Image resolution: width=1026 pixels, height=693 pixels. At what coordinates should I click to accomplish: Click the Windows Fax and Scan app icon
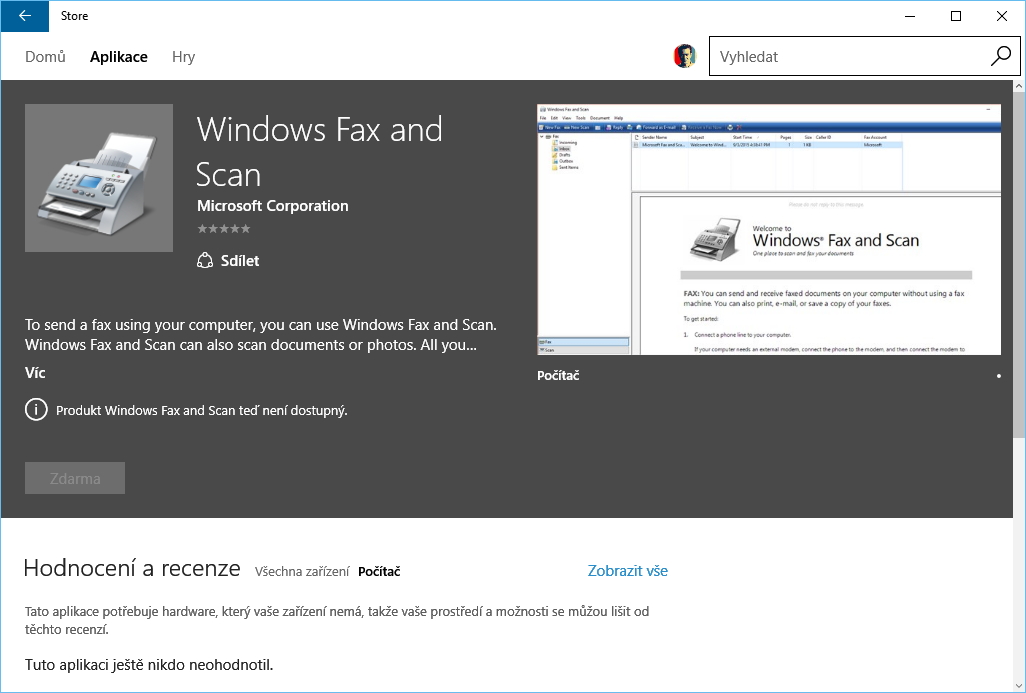tap(99, 178)
